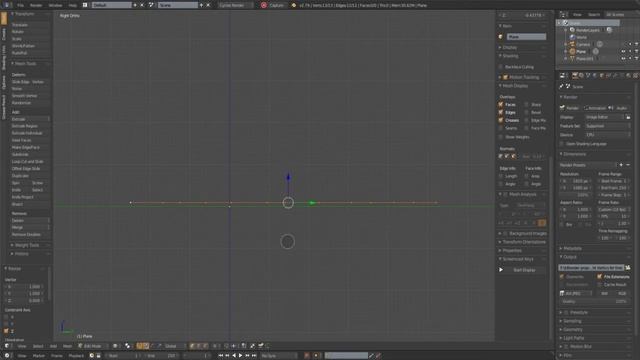Open the World properties tab icon
The height and width of the screenshot is (360, 640).
pos(595,76)
